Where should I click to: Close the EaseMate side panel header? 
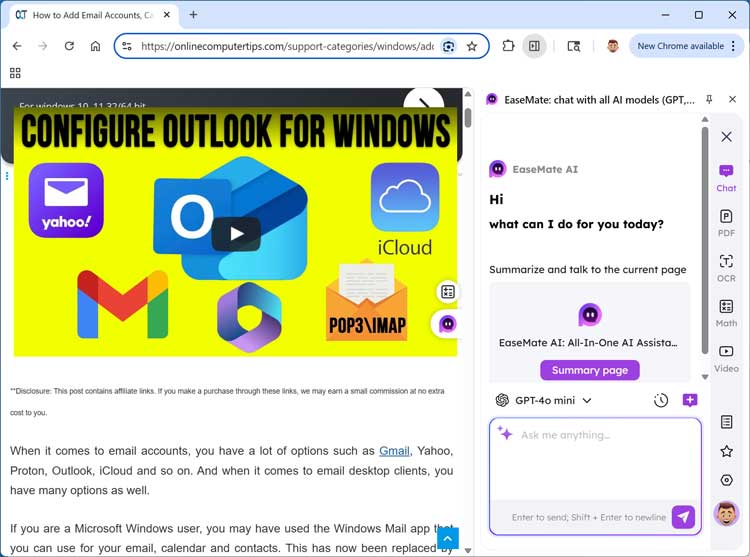(732, 99)
